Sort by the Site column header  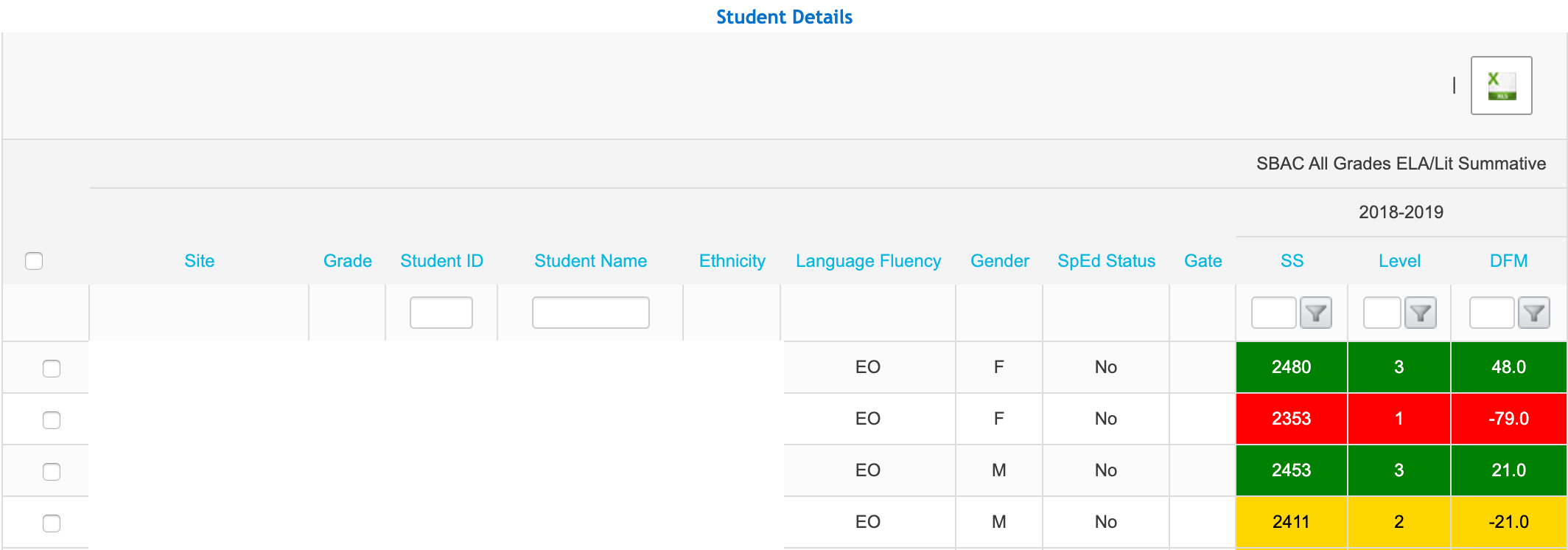coord(199,261)
